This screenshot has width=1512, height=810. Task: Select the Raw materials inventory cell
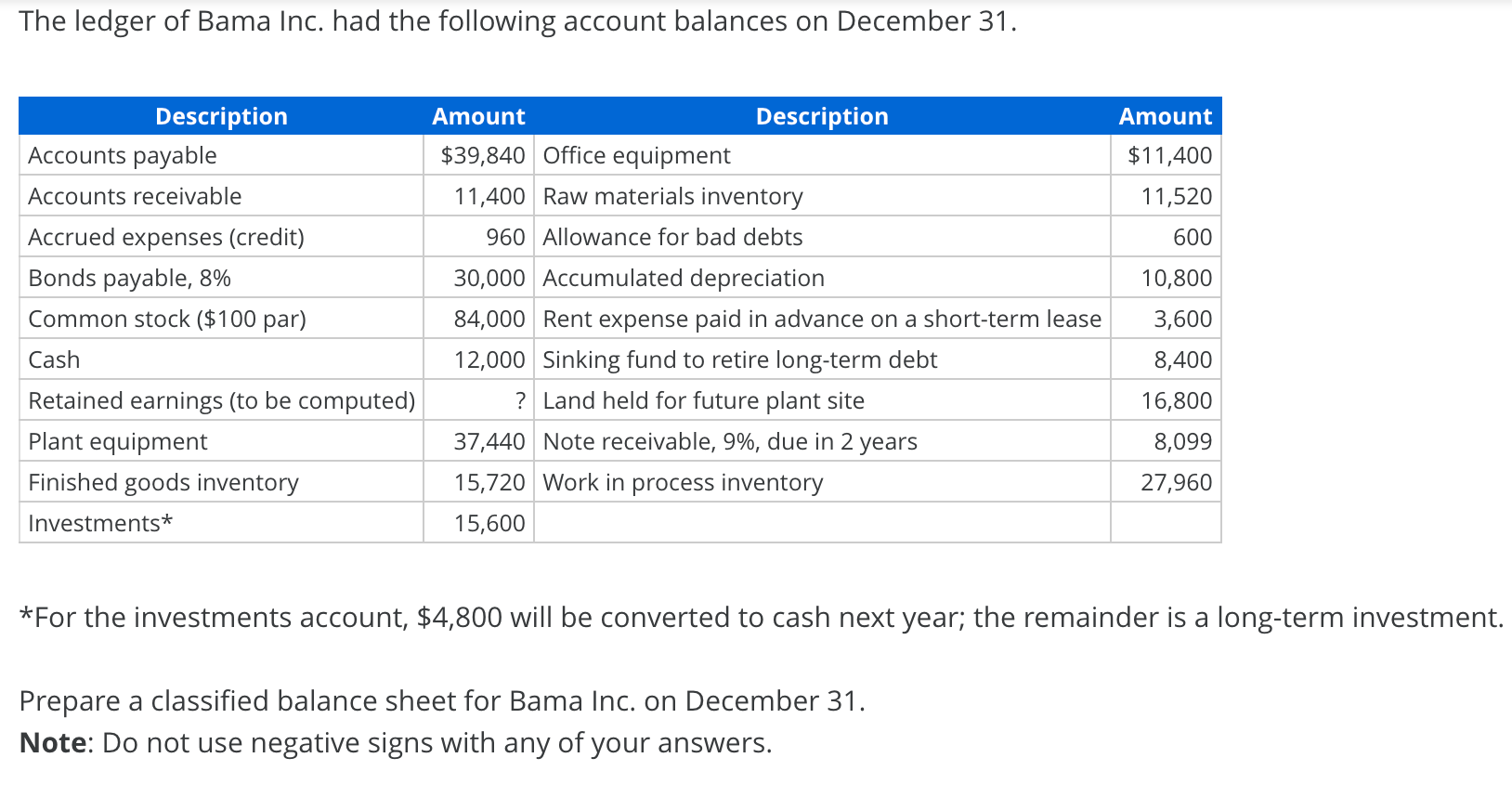pos(673,196)
